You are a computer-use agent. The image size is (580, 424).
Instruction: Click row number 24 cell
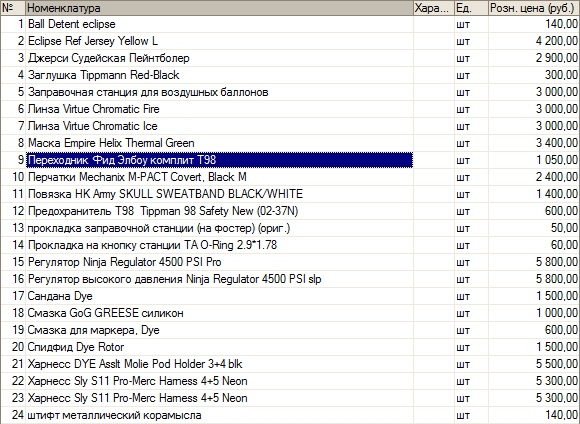pos(13,415)
